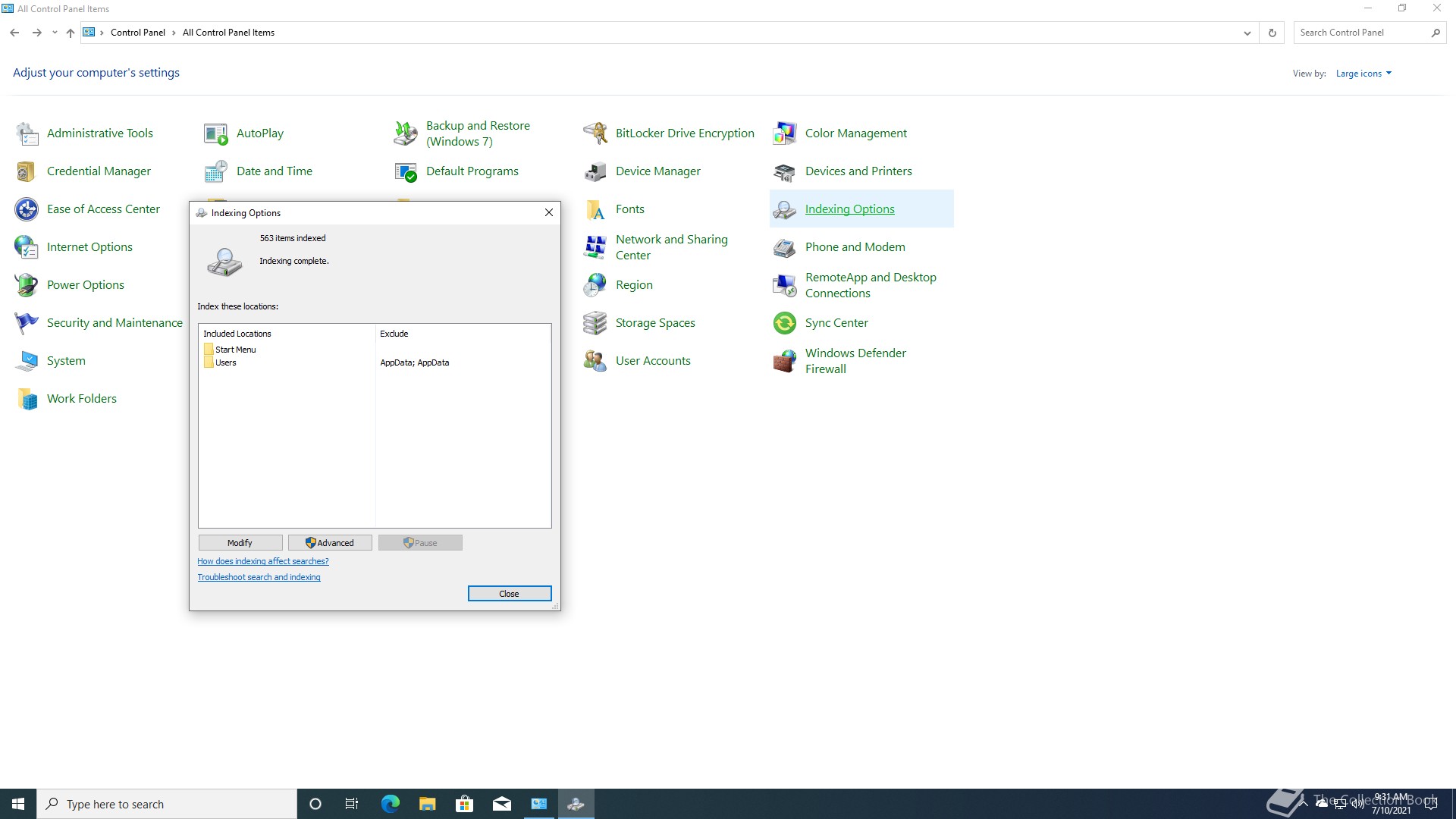Open Security and Maintenance flag icon
Screen dimensions: 1456x819
[27, 323]
